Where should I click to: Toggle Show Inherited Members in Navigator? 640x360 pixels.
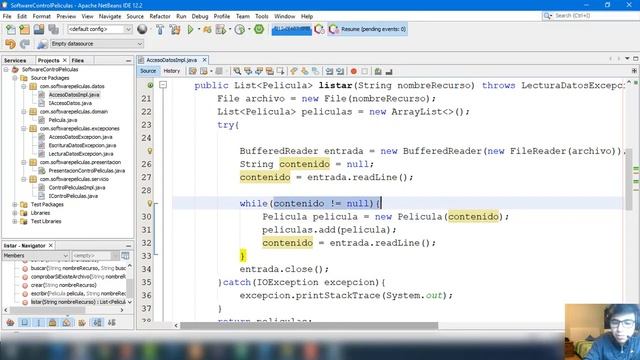coord(10,323)
